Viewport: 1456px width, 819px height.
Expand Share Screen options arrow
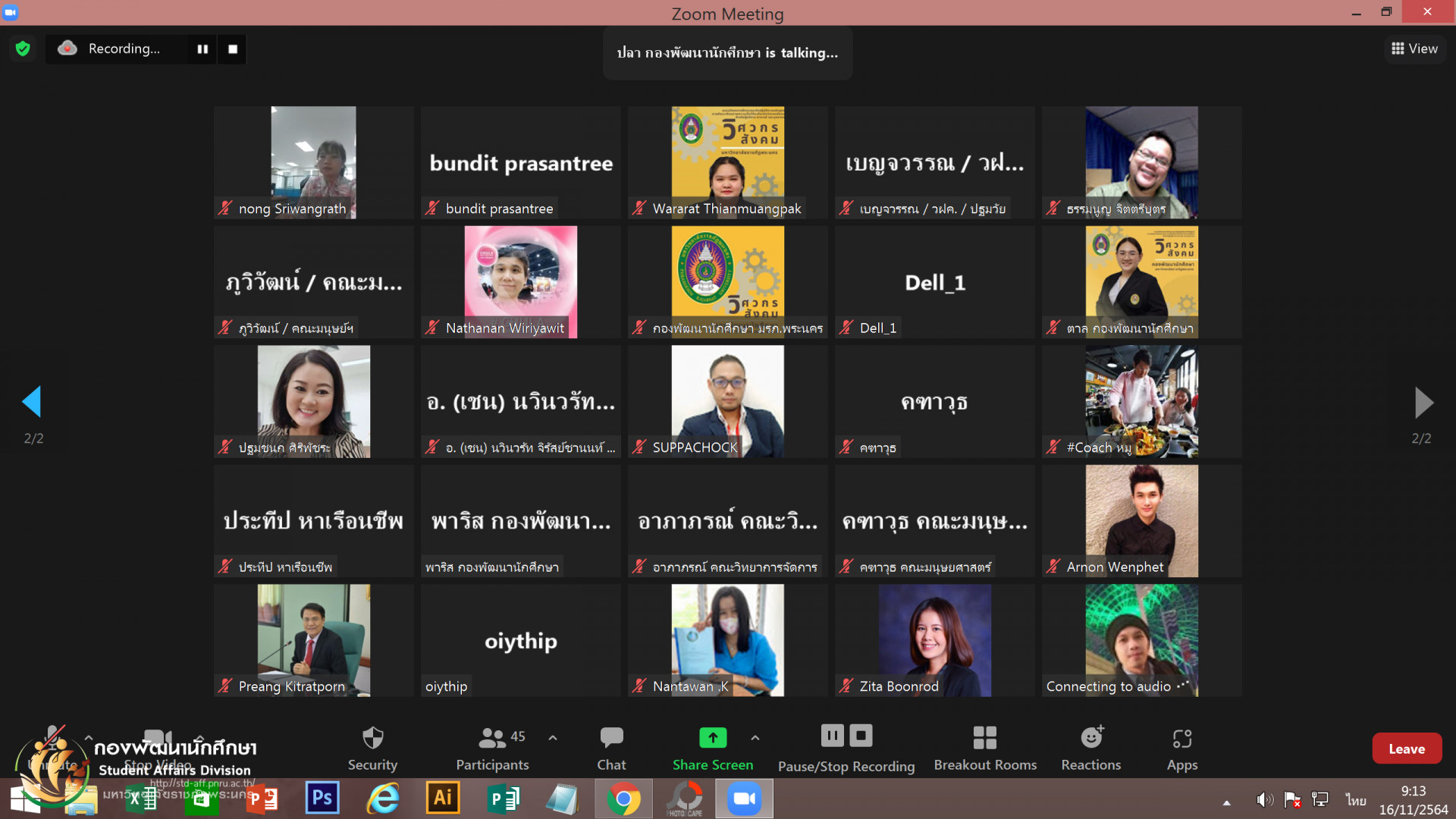(755, 737)
